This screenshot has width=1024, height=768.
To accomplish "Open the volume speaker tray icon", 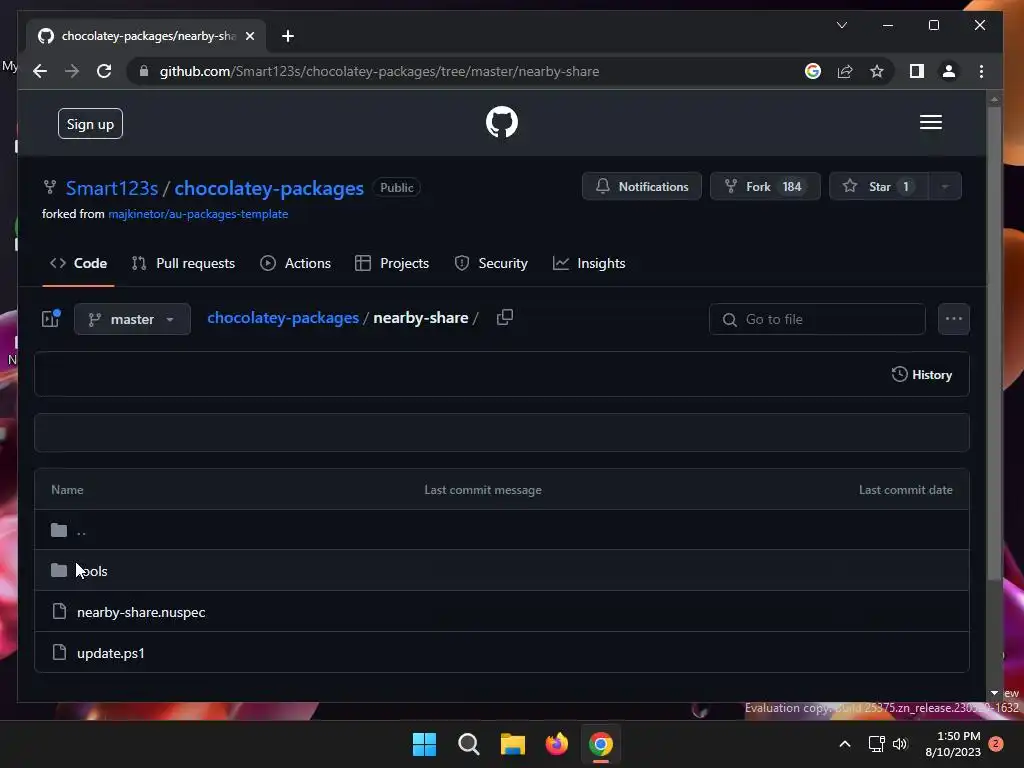I will tap(900, 744).
